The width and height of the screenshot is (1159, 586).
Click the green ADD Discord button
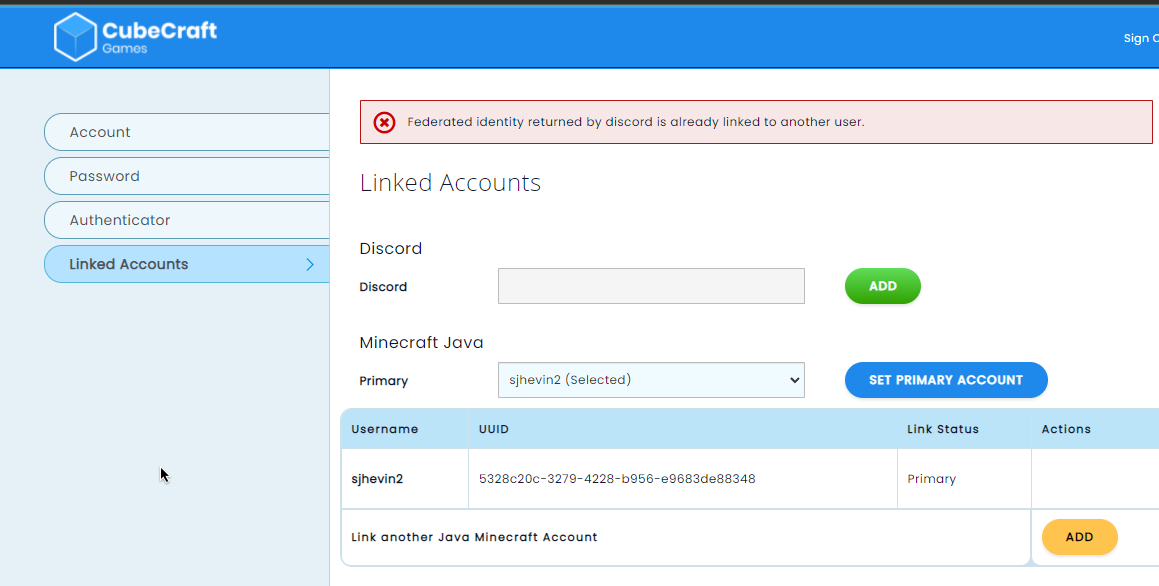click(883, 286)
